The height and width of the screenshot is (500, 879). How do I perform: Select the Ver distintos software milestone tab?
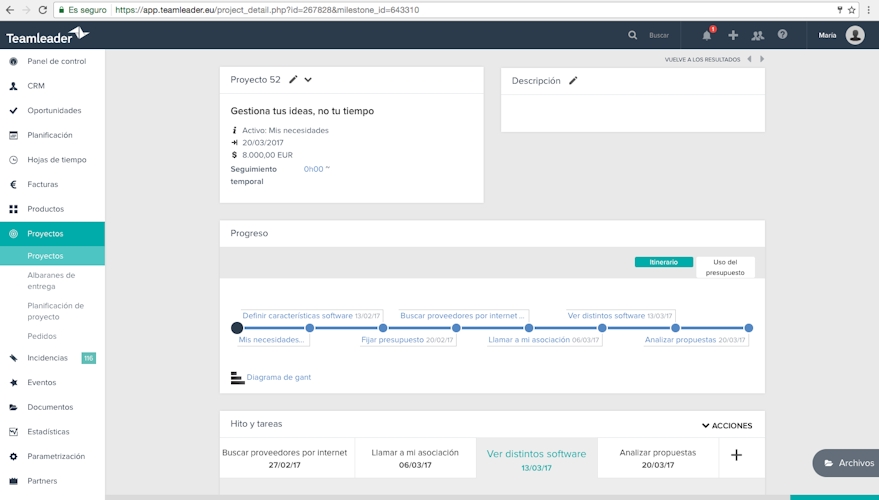pyautogui.click(x=536, y=459)
